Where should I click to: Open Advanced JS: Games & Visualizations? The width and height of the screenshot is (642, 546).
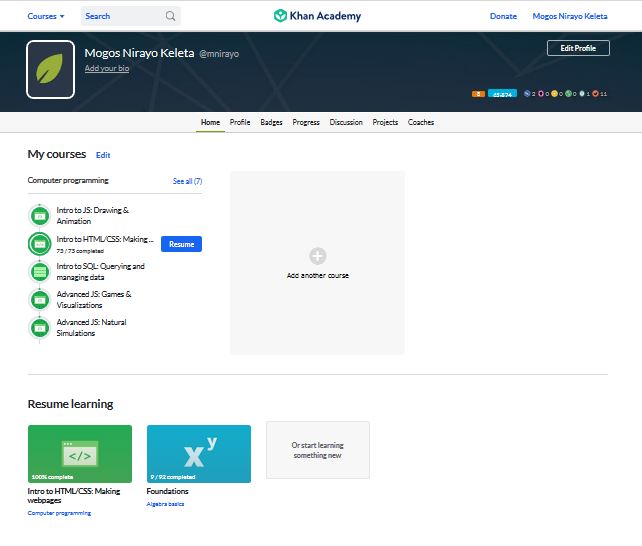(x=94, y=300)
